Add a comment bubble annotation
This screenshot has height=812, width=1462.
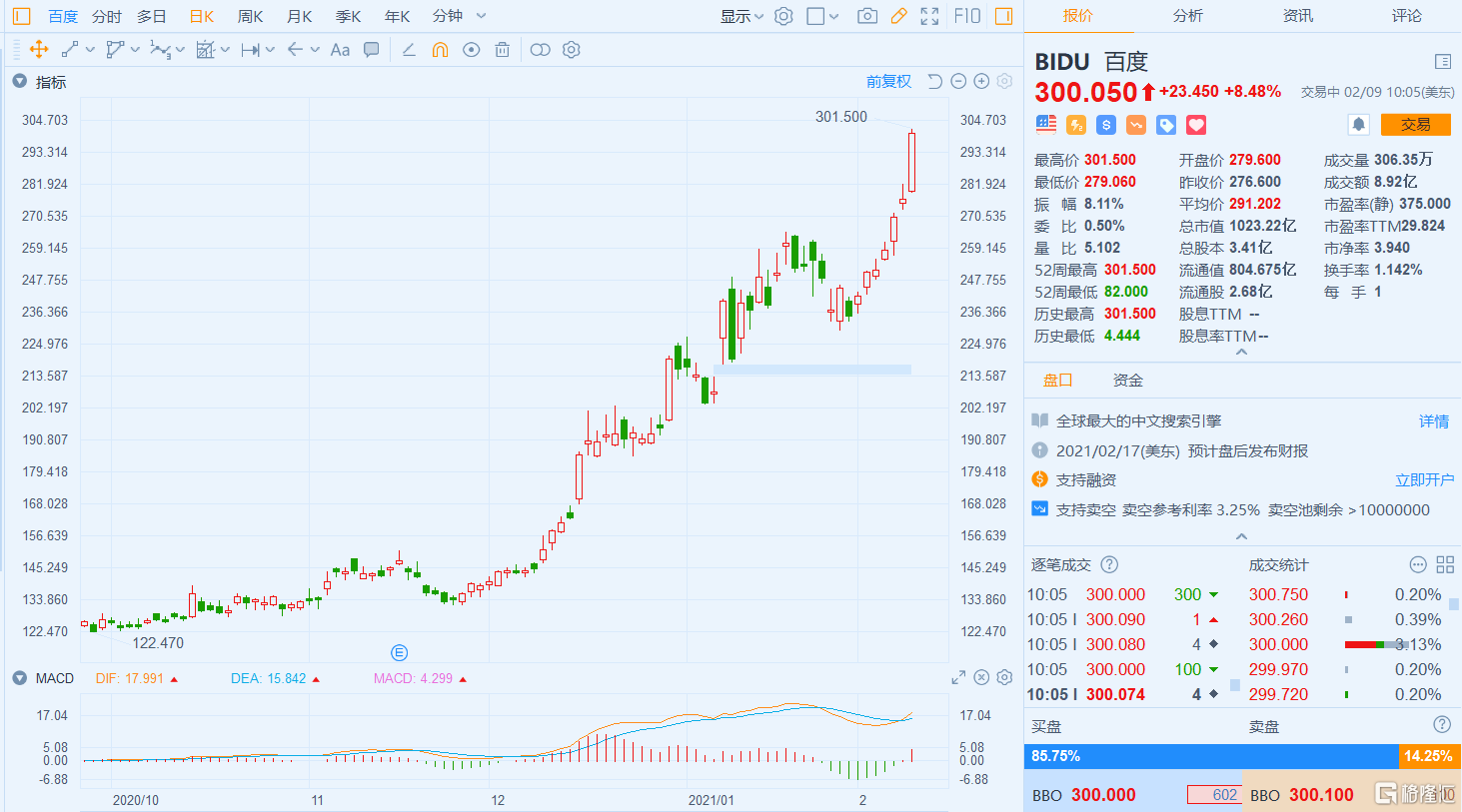click(x=371, y=49)
